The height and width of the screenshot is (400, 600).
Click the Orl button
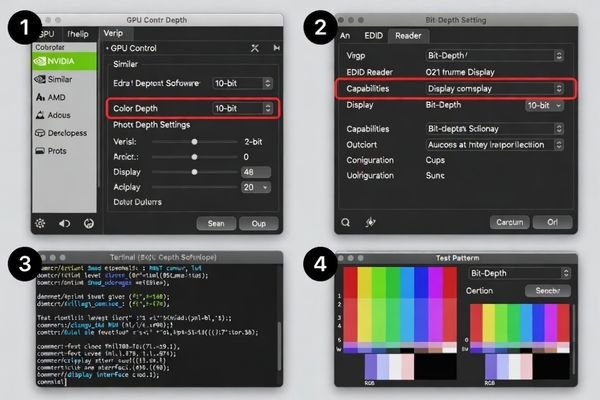click(x=553, y=222)
